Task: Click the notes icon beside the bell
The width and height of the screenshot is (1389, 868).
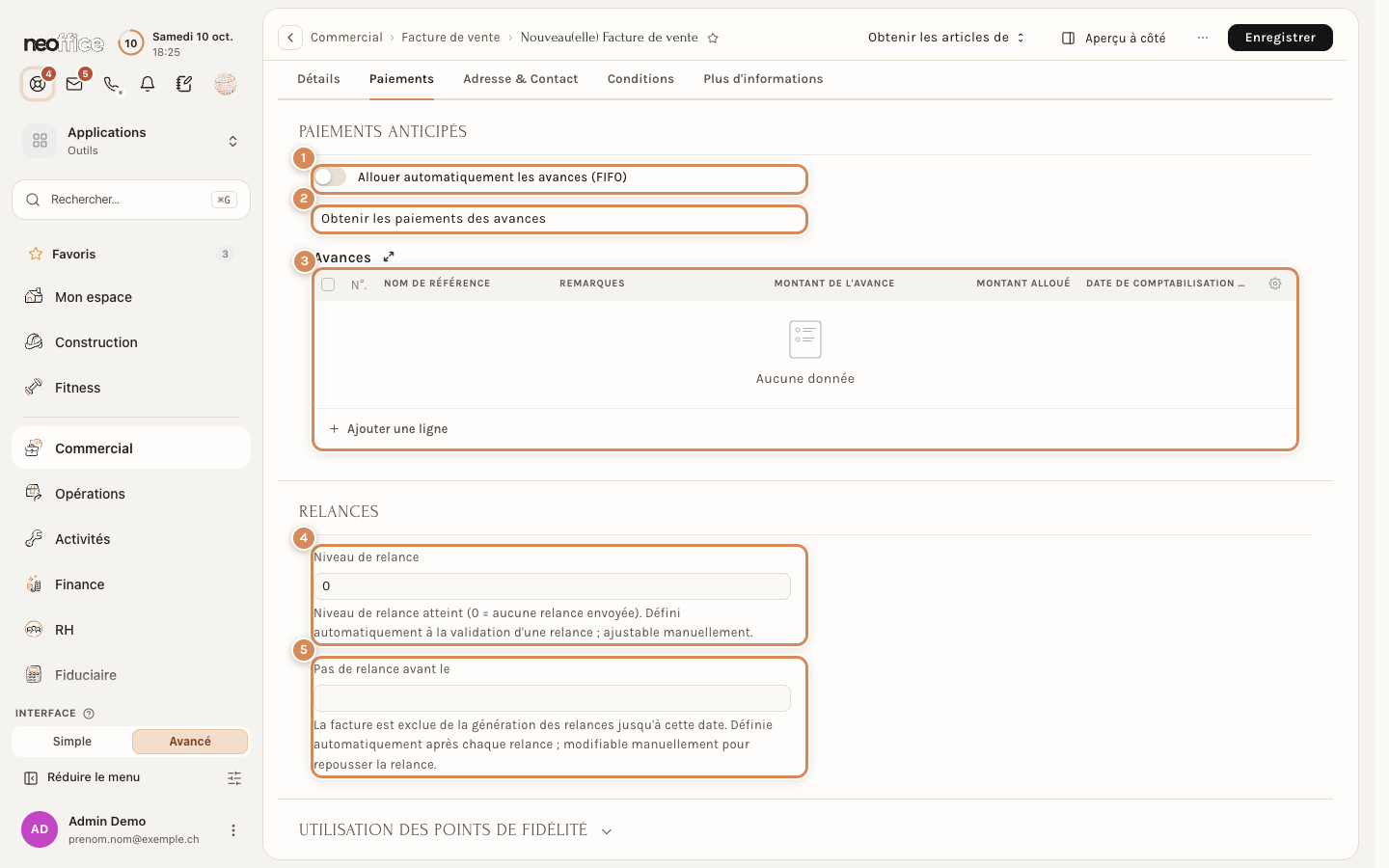Action: coord(184,84)
